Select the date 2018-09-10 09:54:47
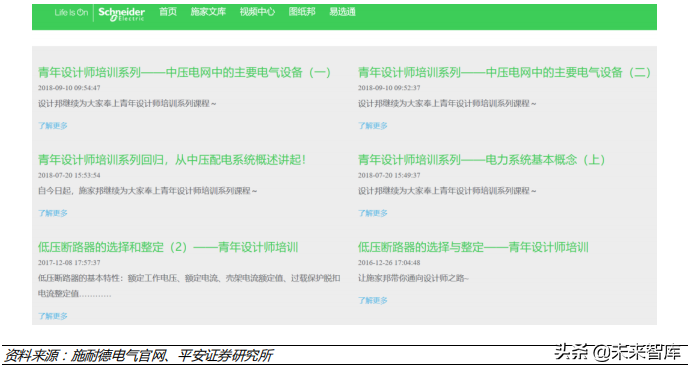Viewport: 692px width, 372px height. click(69, 88)
